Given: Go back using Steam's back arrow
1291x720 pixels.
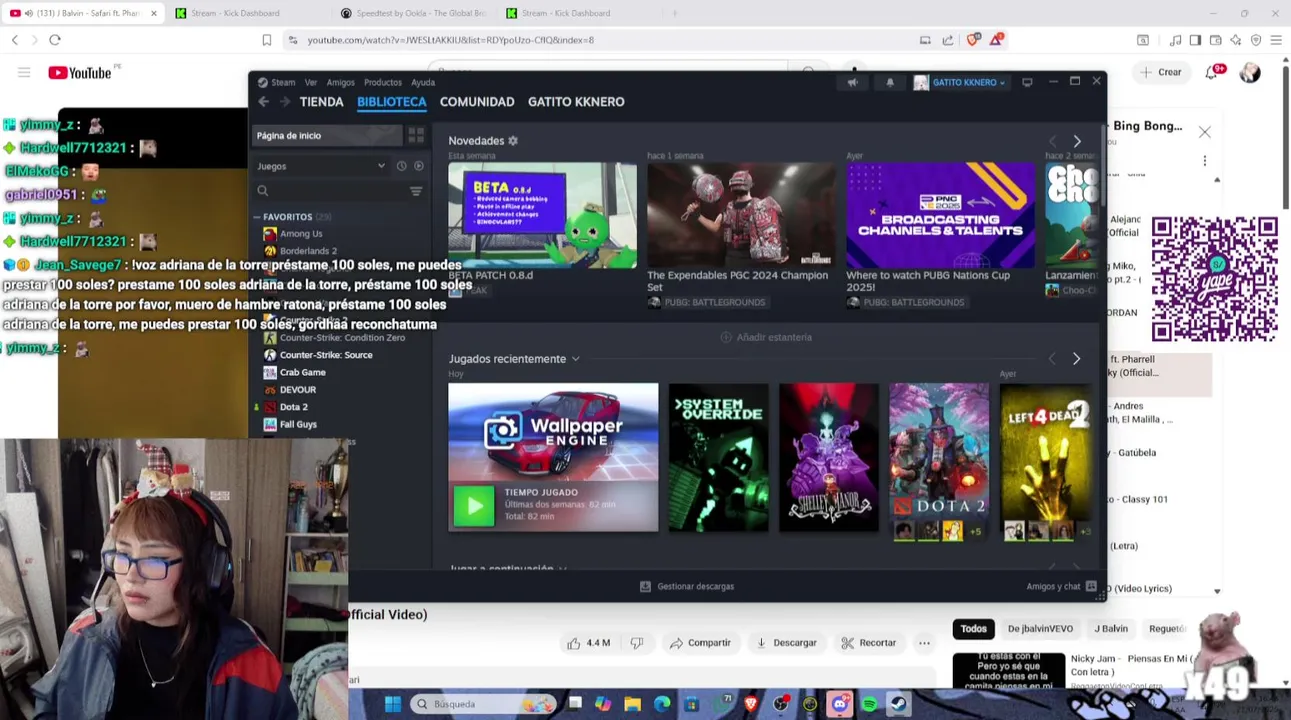Looking at the screenshot, I should pyautogui.click(x=263, y=102).
